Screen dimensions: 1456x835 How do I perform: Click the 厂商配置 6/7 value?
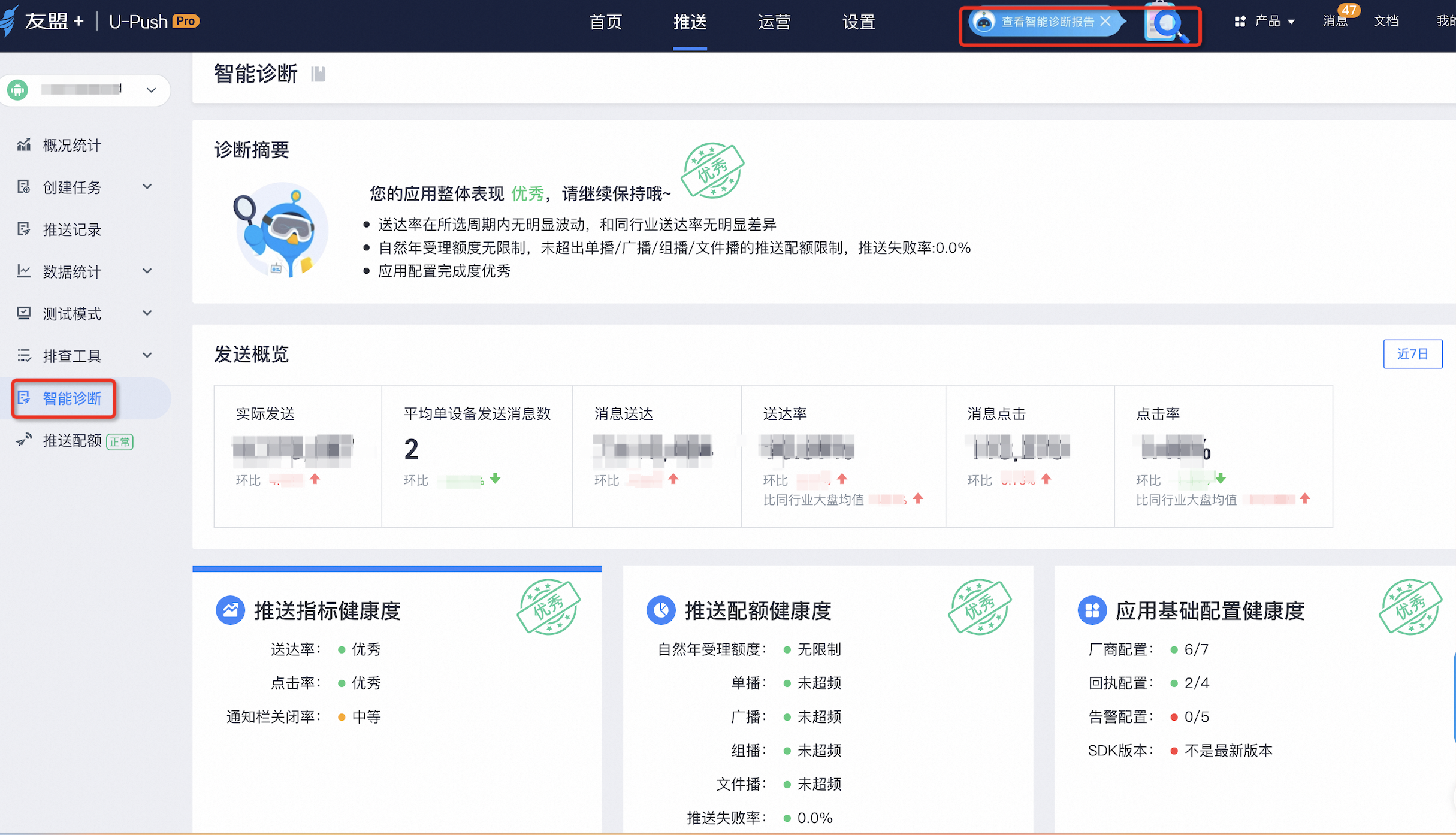[1196, 649]
